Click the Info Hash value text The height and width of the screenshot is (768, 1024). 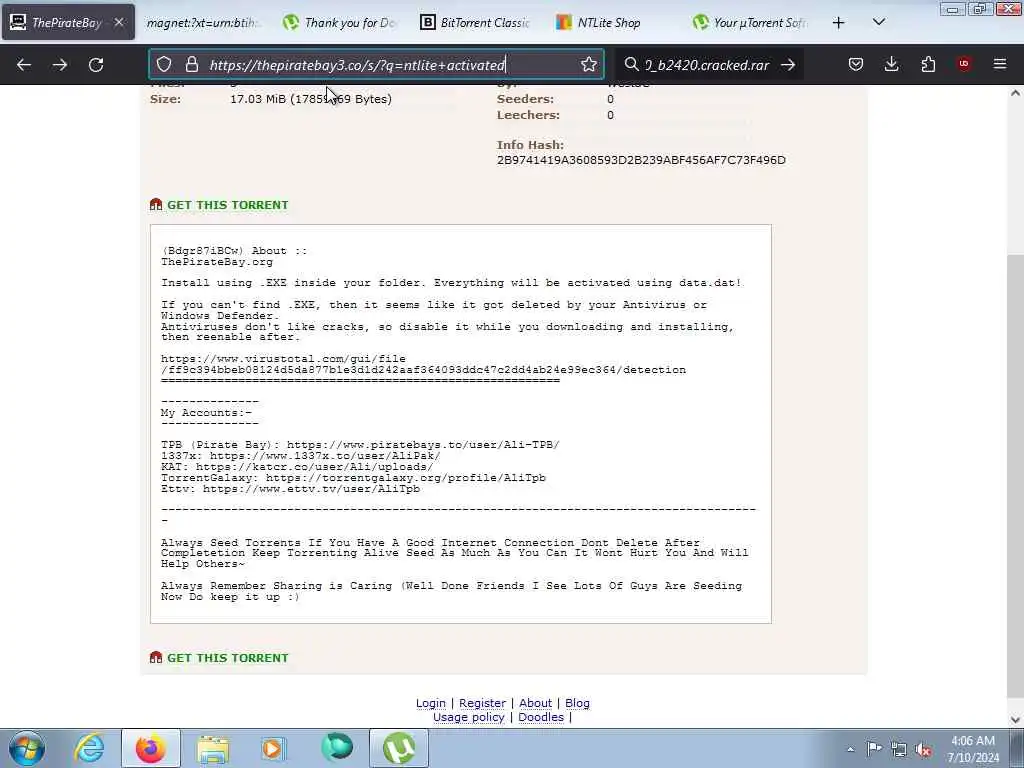(x=641, y=160)
